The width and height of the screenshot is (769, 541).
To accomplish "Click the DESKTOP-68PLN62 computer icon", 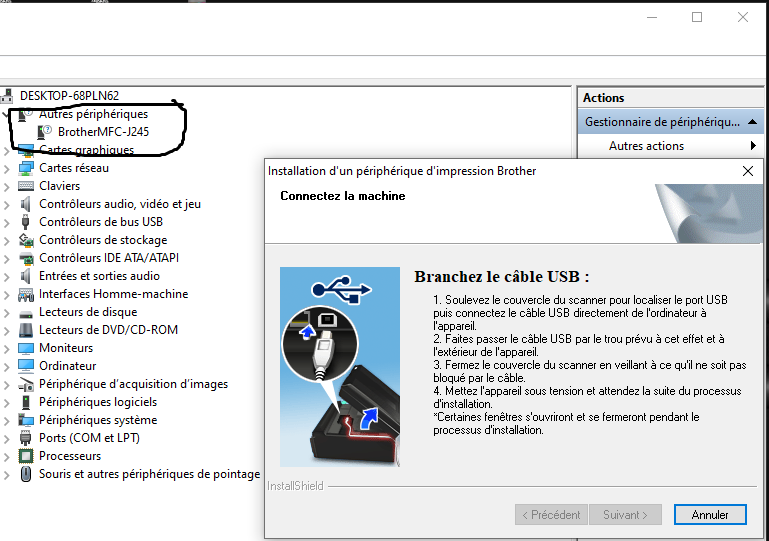I will click(7, 96).
